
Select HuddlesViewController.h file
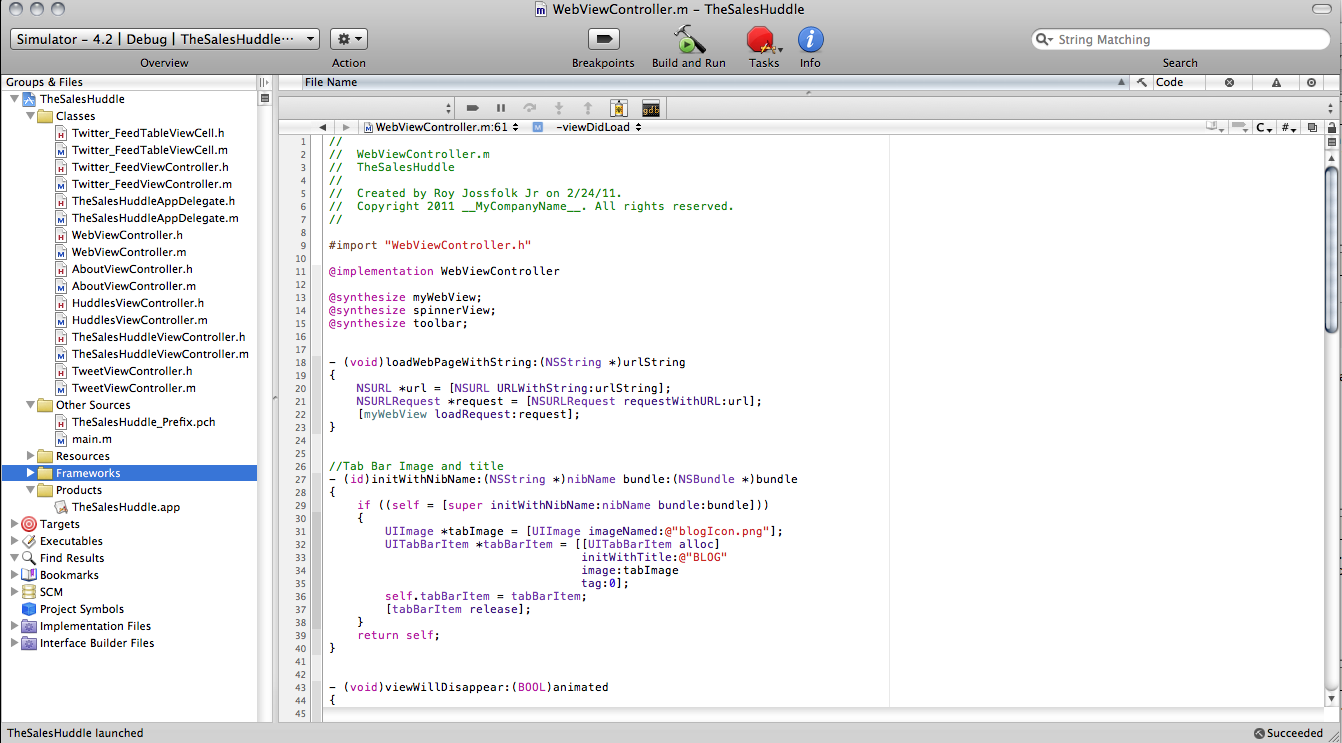pyautogui.click(x=138, y=303)
